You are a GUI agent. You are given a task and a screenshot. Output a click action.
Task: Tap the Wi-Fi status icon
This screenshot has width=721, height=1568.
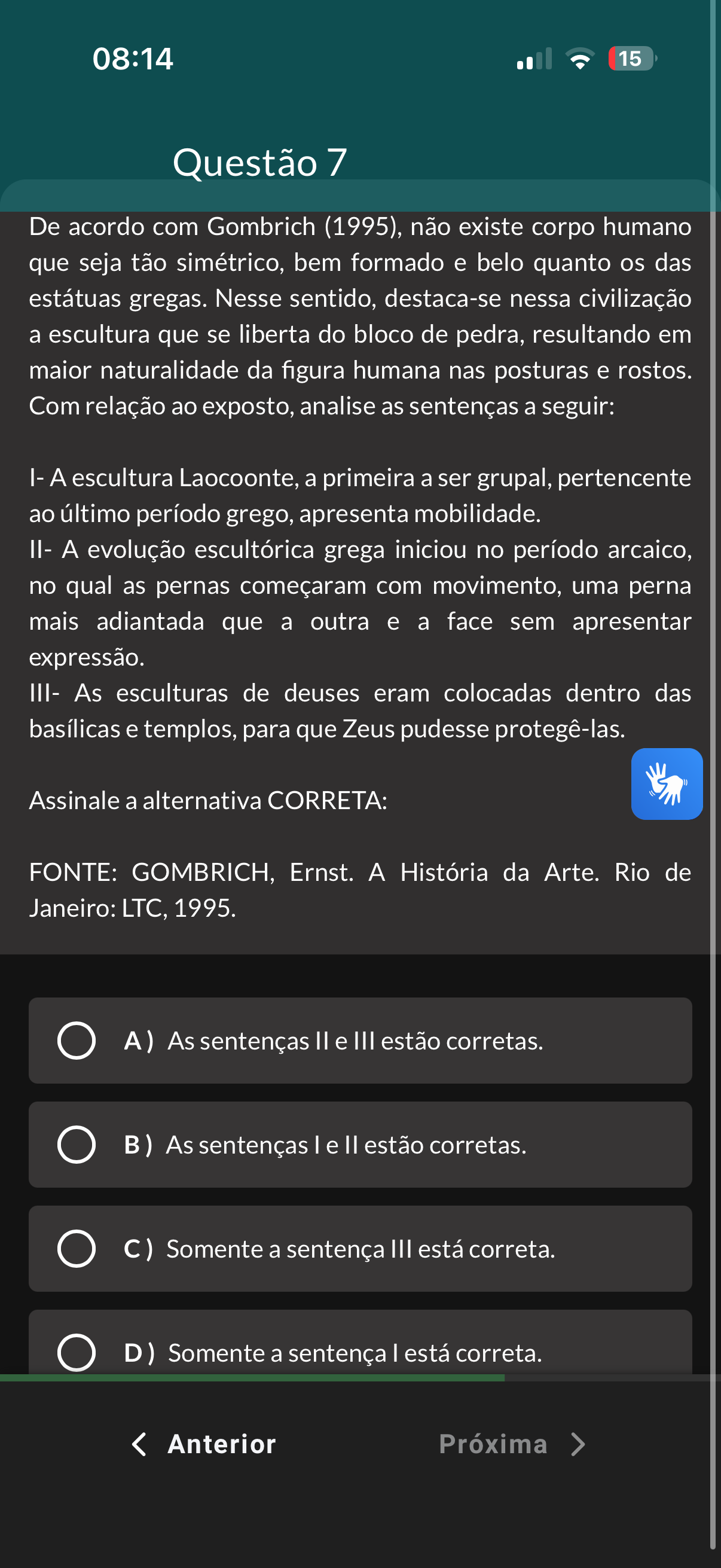click(x=580, y=59)
